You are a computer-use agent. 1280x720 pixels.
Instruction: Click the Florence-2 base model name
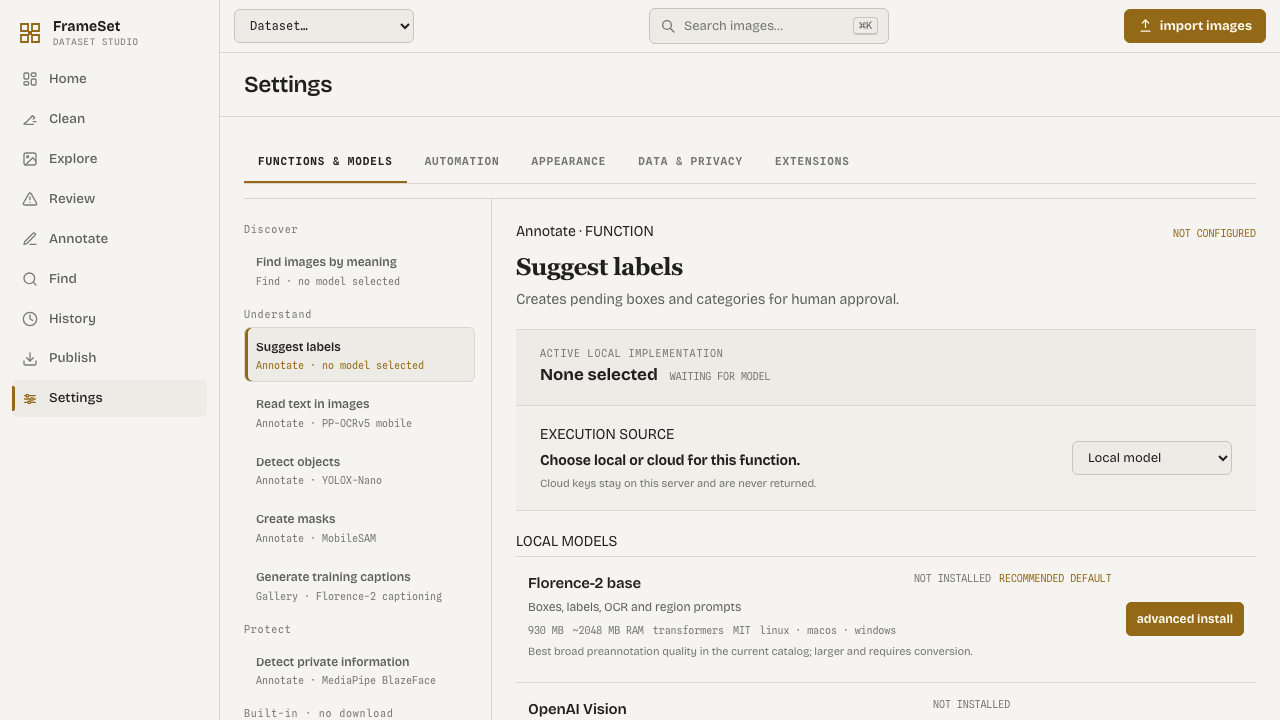point(584,583)
